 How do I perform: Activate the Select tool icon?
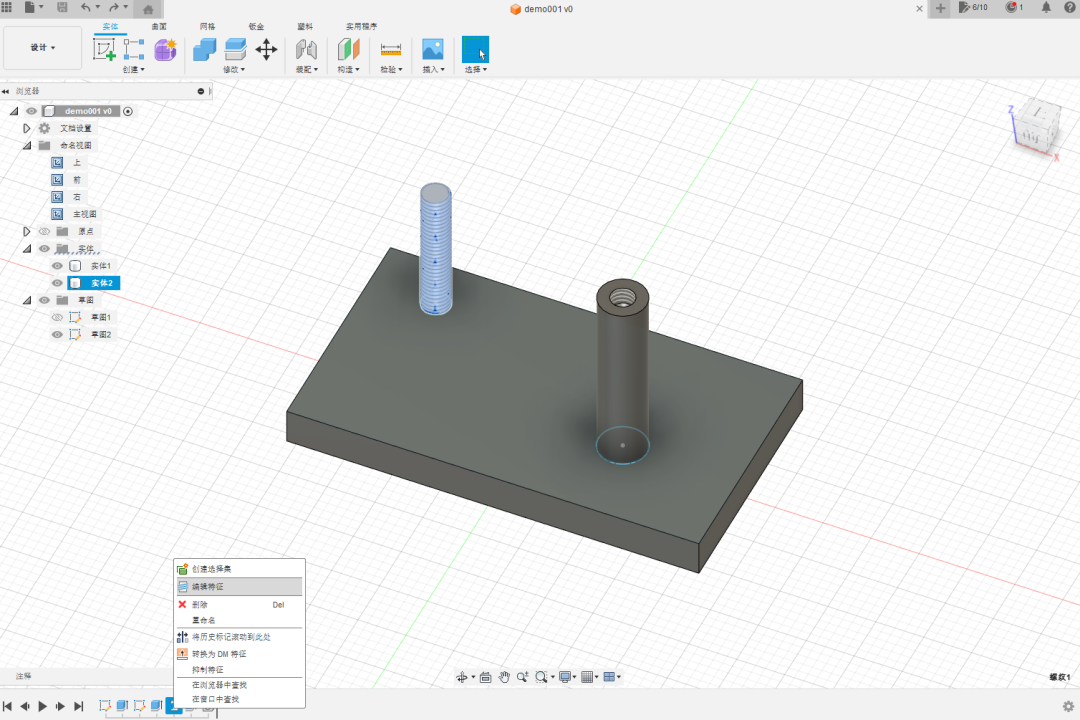click(475, 50)
